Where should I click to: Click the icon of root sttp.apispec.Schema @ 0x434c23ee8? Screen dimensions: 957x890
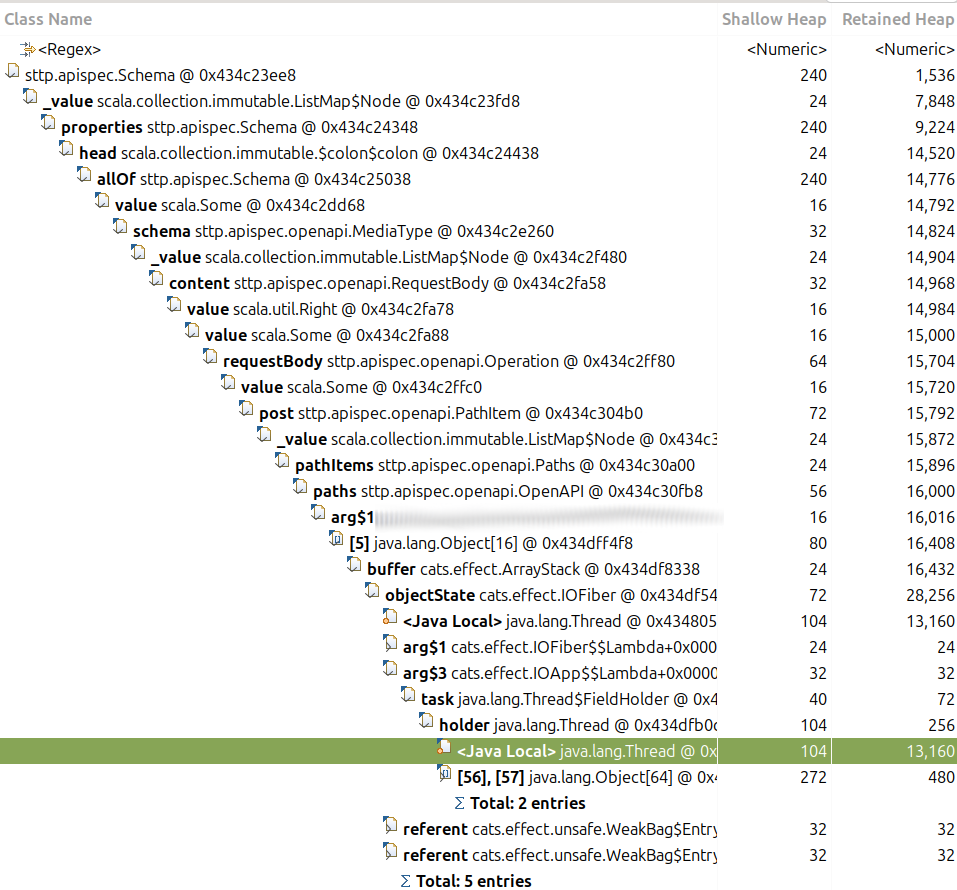[13, 71]
